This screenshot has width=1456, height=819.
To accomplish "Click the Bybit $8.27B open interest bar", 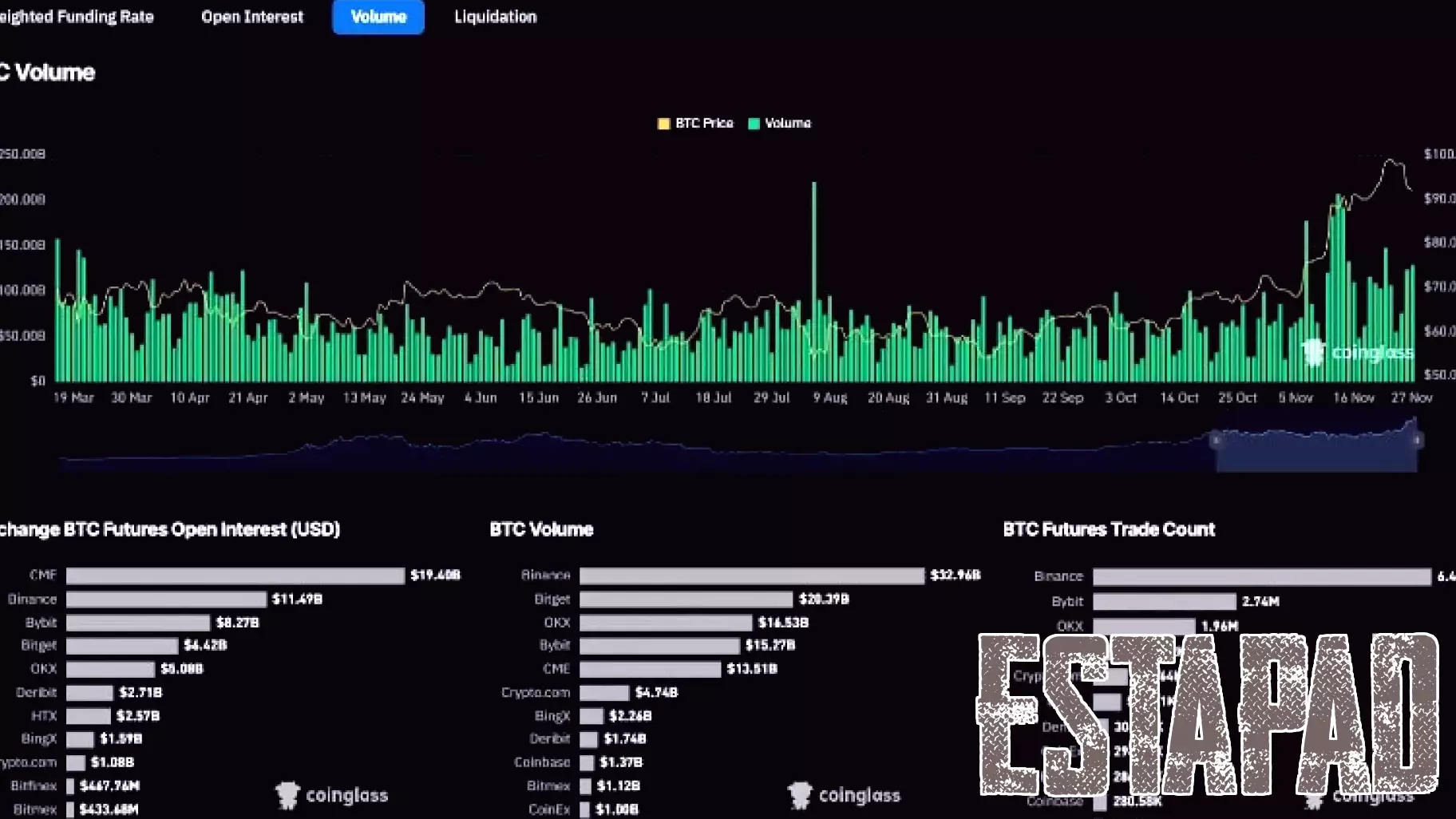I will coord(138,623).
